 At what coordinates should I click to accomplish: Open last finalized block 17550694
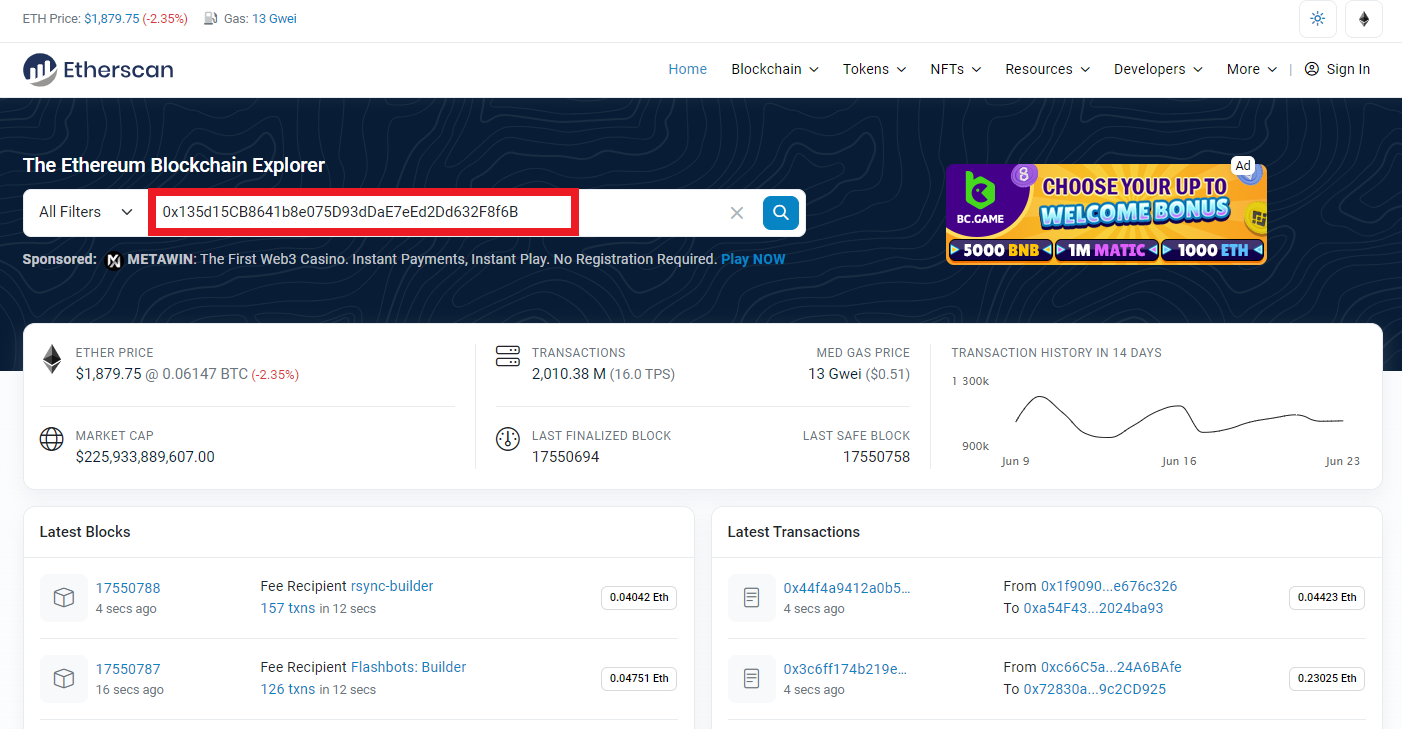click(565, 457)
